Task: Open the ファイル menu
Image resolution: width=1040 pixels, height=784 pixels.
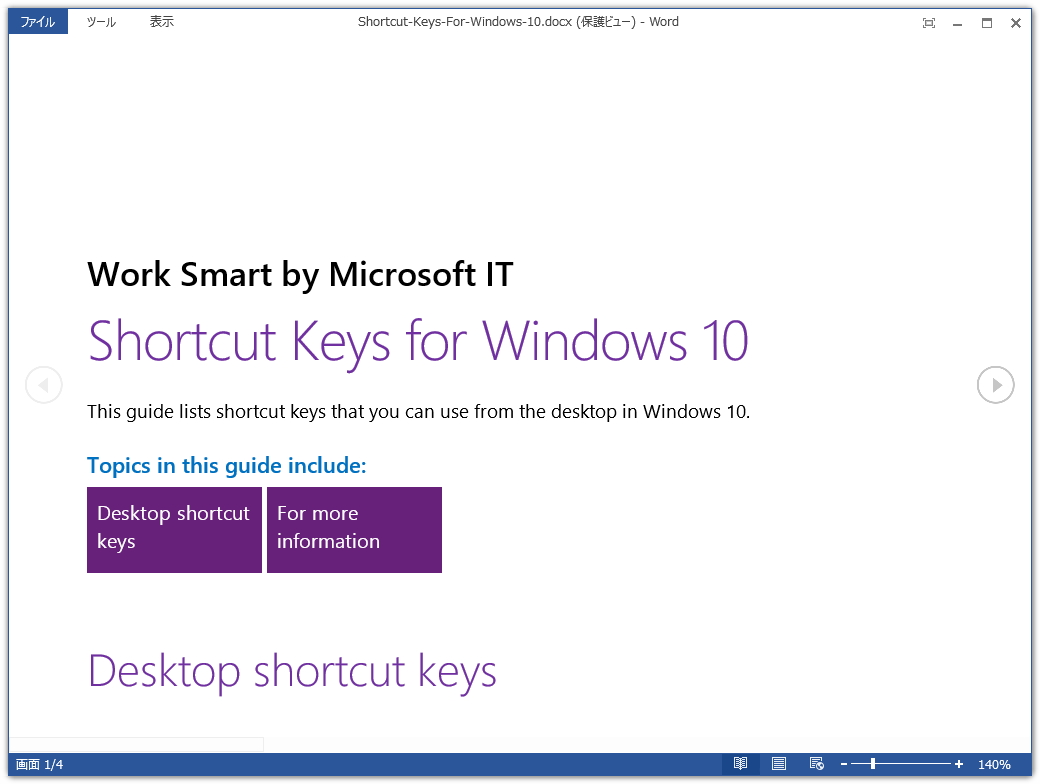Action: [37, 20]
